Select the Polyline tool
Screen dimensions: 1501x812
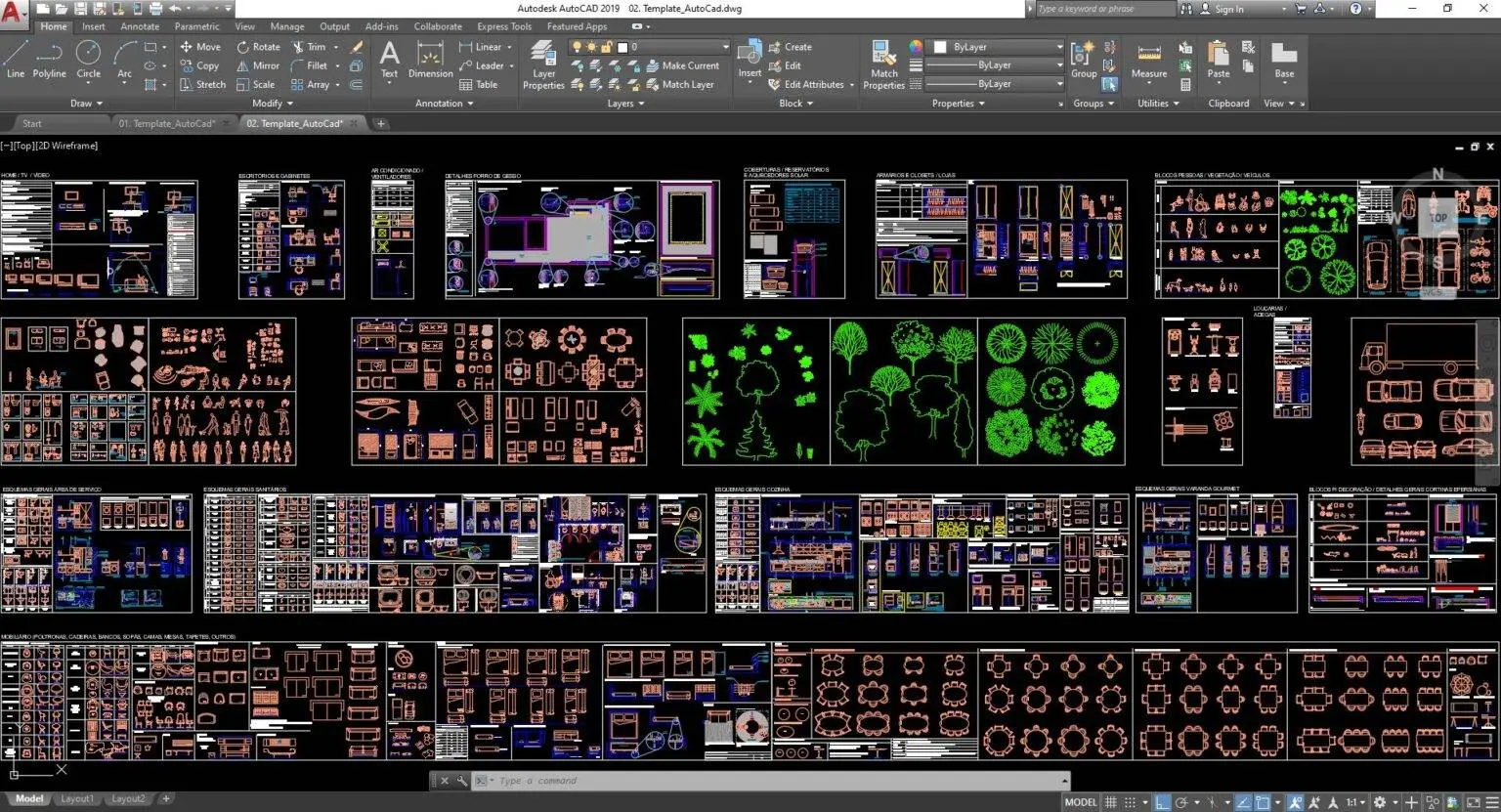pos(49,59)
